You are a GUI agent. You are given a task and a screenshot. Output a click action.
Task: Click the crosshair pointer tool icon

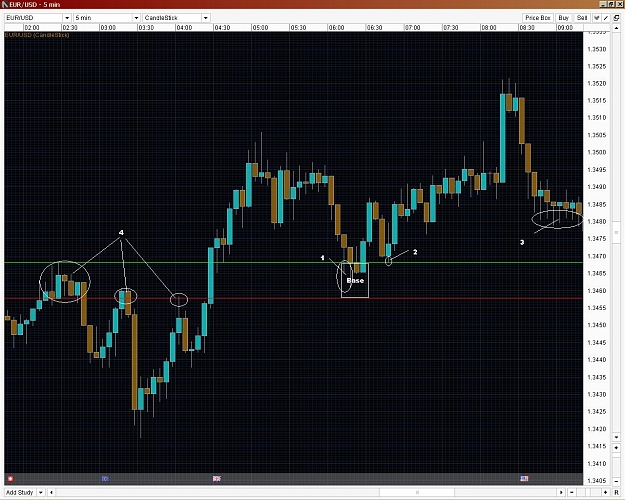[x=597, y=18]
